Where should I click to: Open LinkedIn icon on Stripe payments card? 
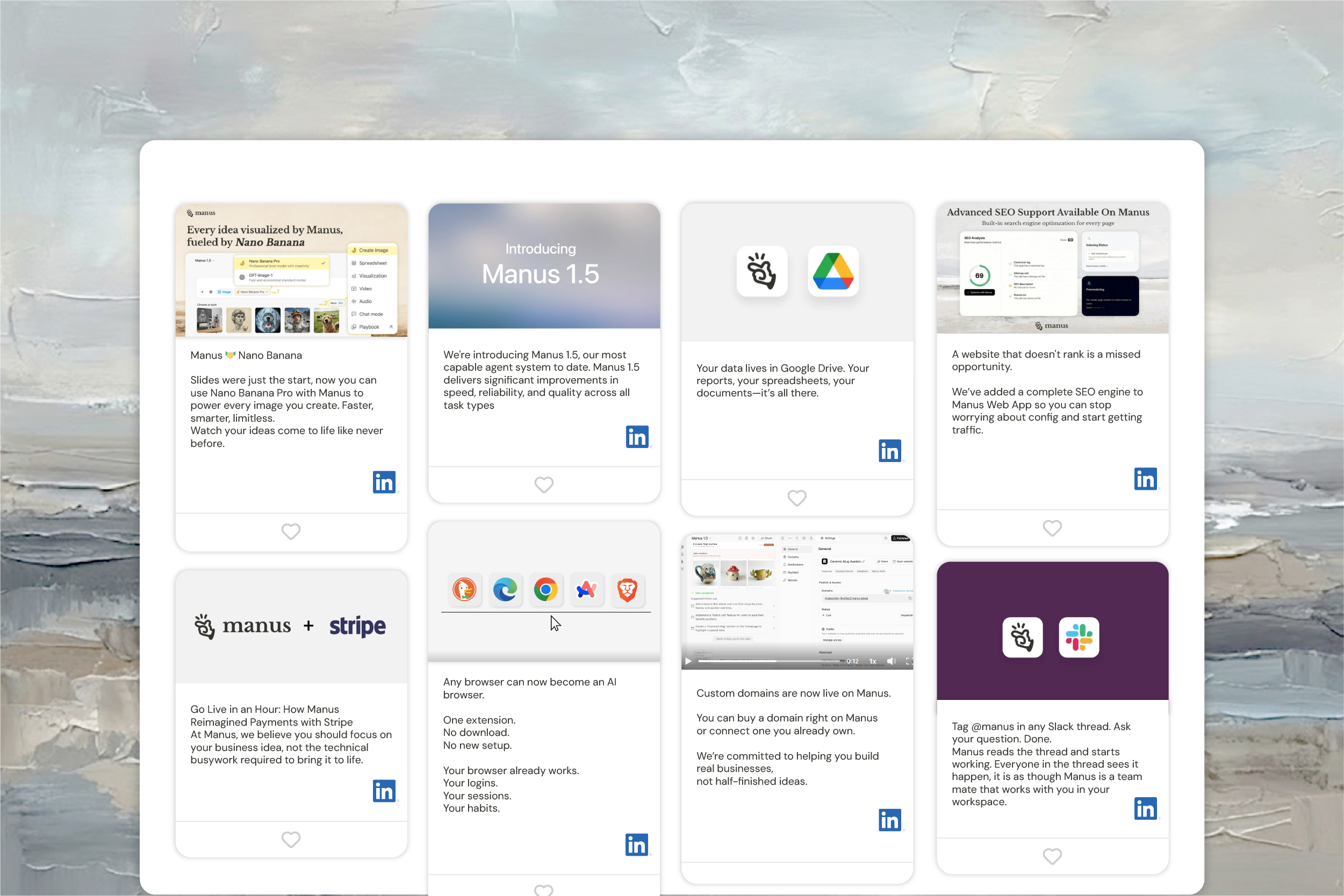[x=384, y=791]
